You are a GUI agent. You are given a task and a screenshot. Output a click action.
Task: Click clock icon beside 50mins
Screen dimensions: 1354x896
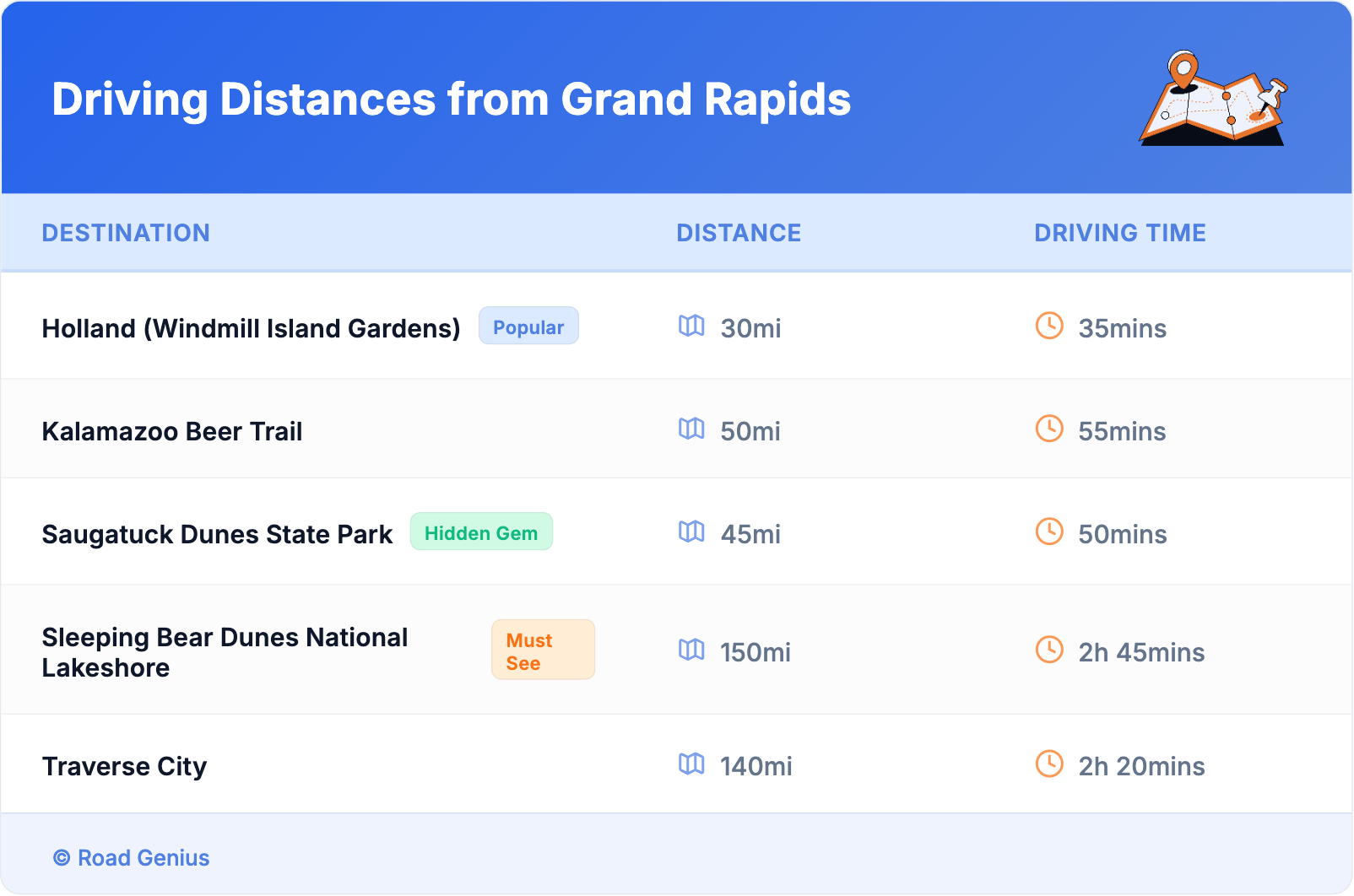pos(1049,532)
